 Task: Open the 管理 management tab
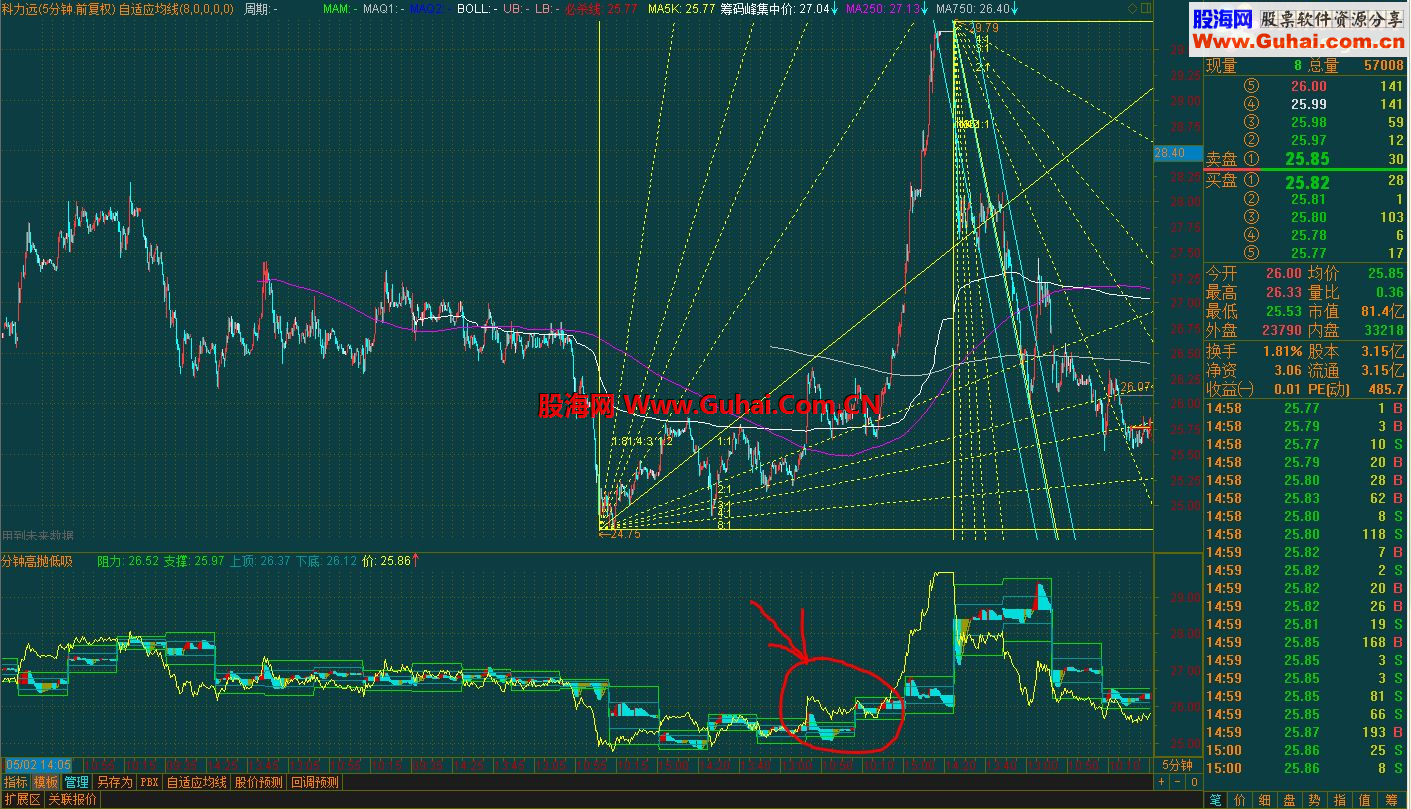coord(77,782)
